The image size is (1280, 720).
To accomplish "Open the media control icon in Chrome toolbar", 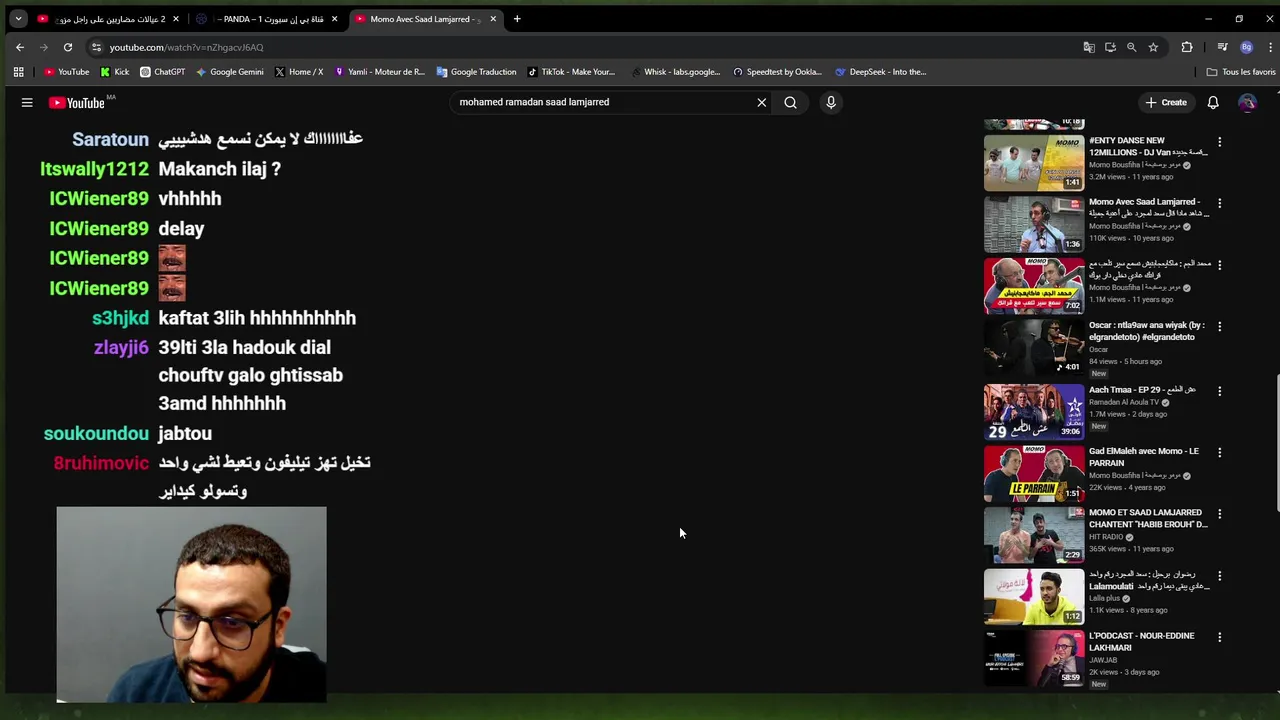I will coord(1222,47).
